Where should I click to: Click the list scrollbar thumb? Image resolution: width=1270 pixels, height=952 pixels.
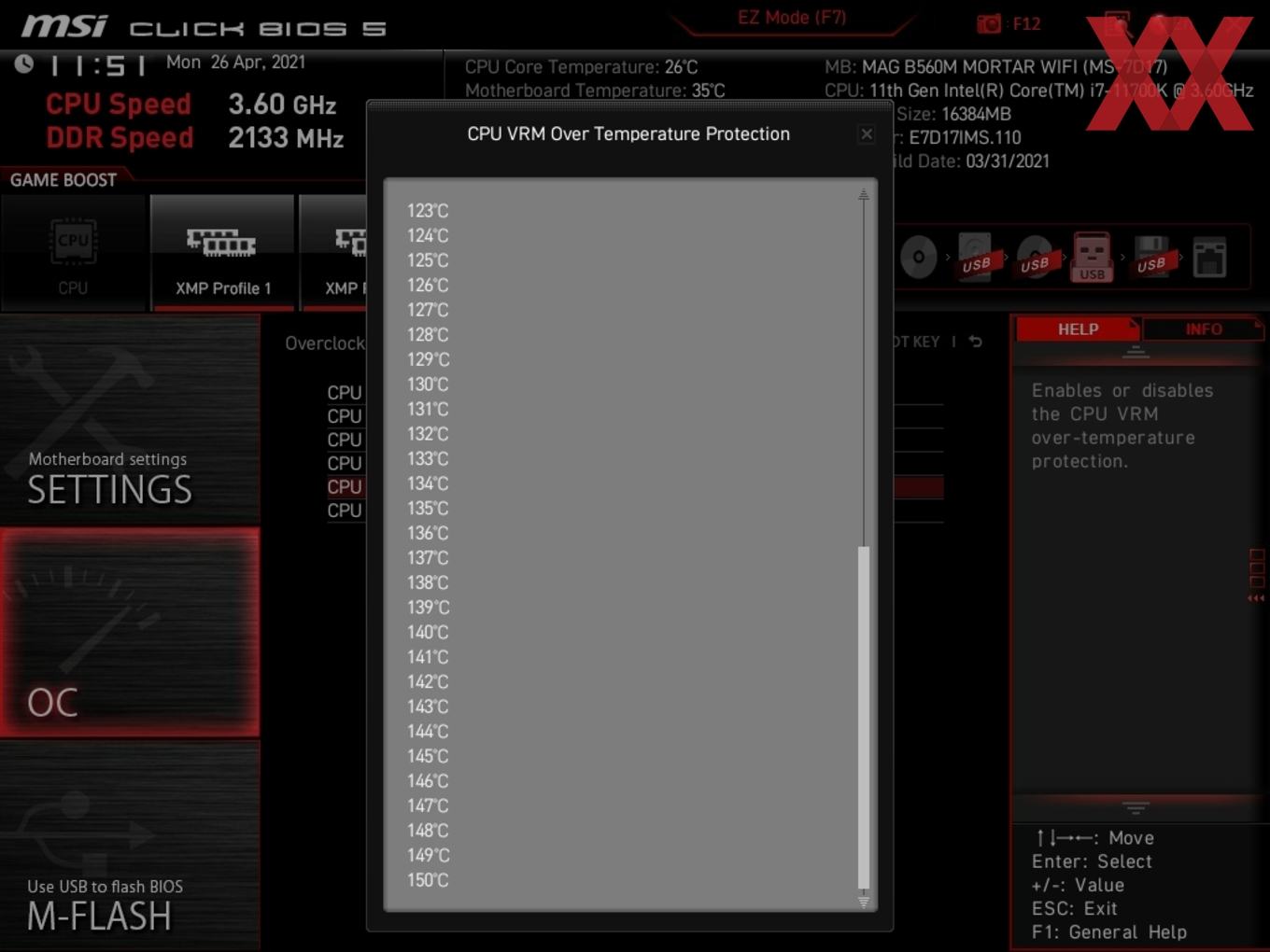864,717
